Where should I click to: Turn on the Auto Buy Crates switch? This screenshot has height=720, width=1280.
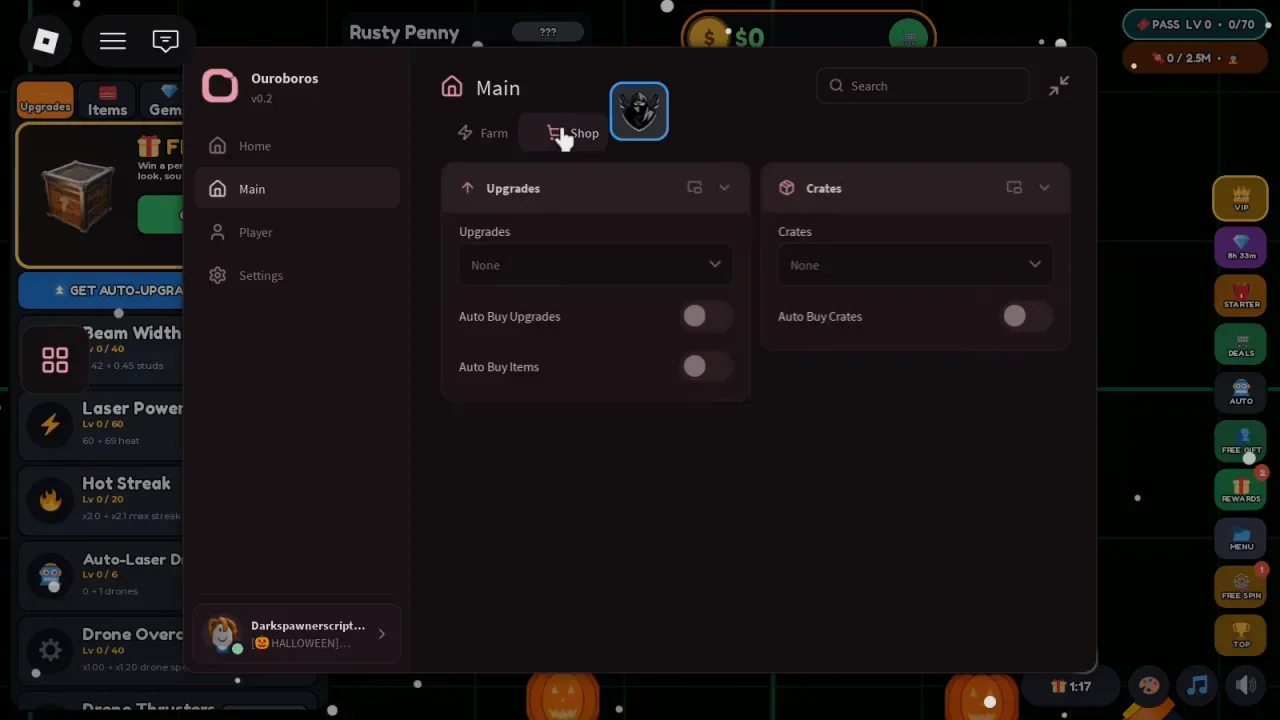point(1026,316)
